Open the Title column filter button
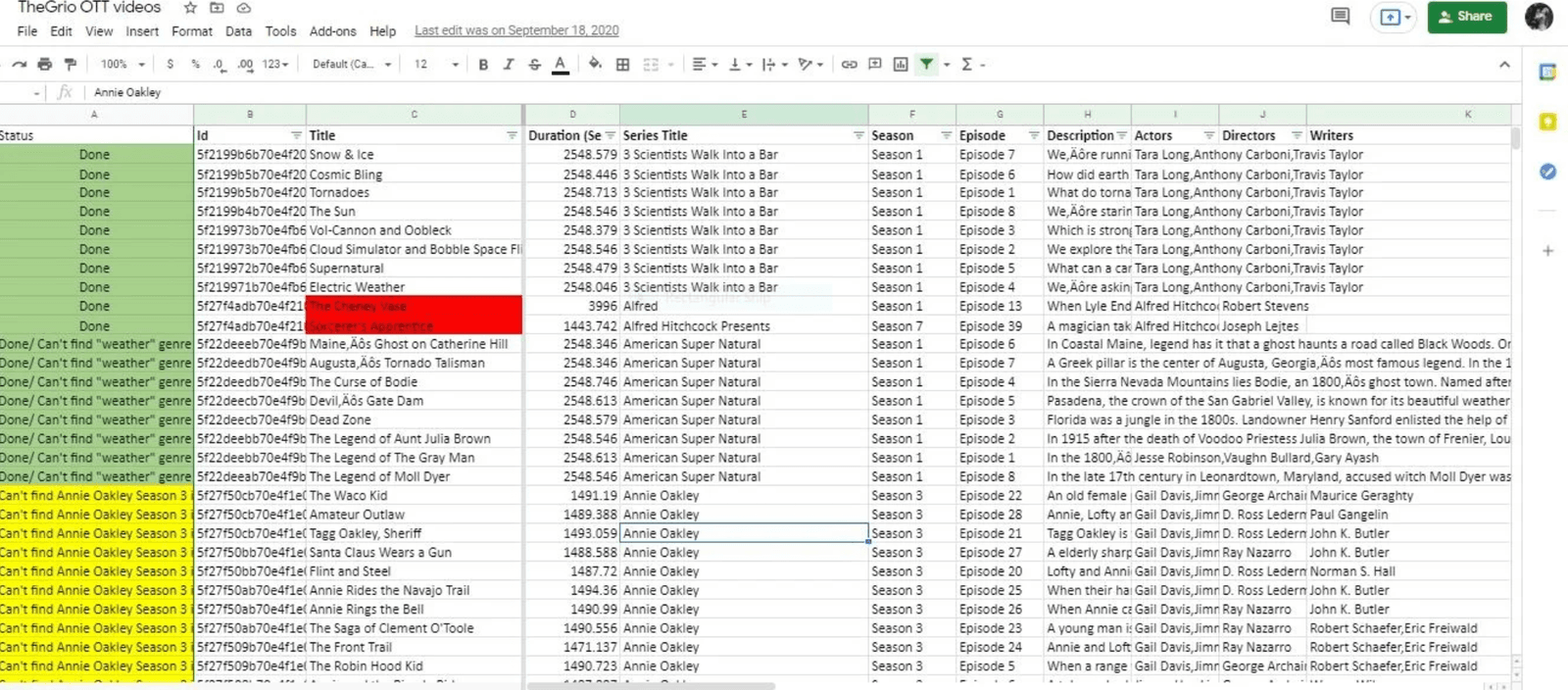 click(512, 135)
